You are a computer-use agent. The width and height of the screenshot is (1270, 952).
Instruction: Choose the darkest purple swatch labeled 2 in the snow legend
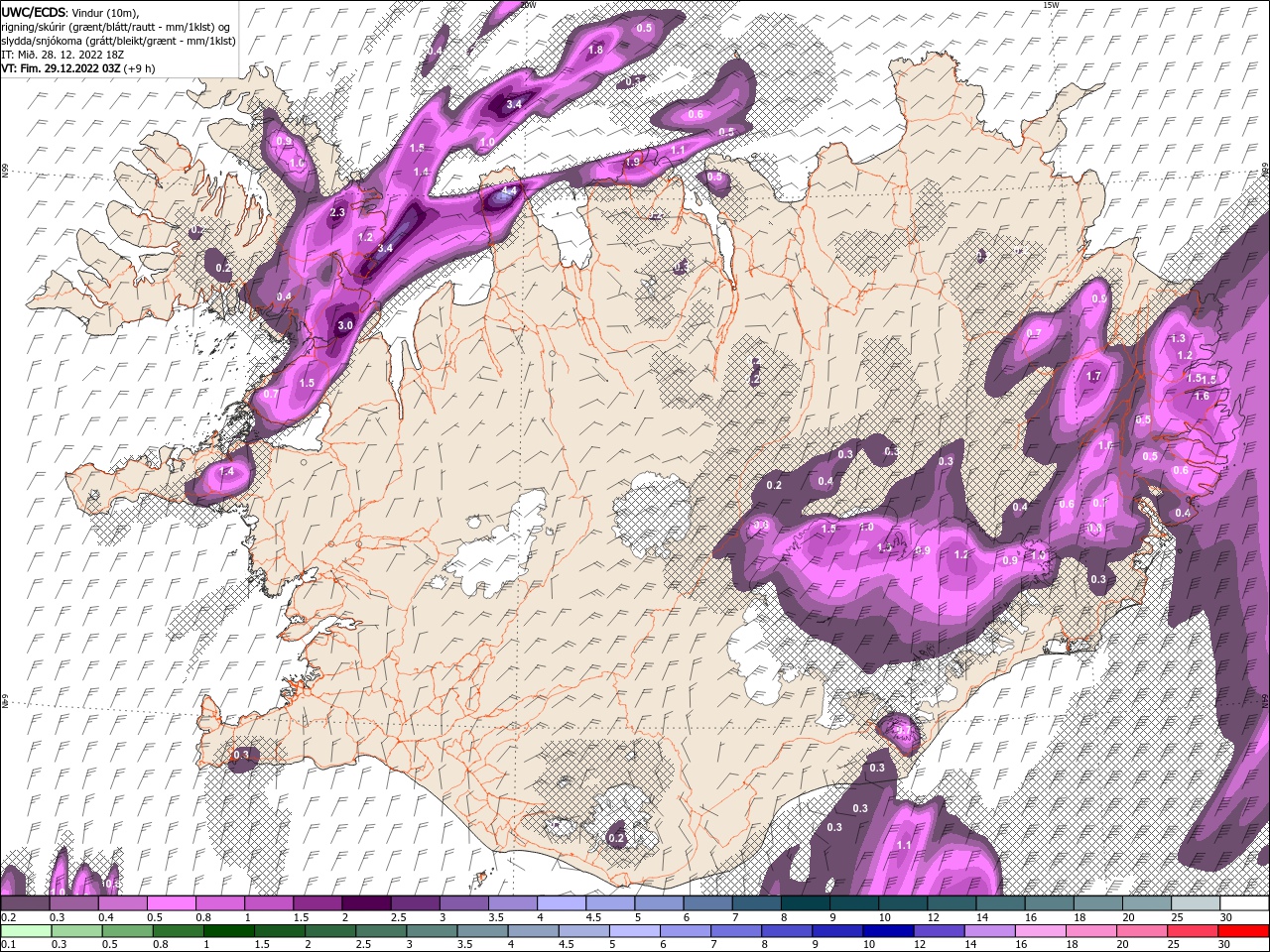click(x=366, y=903)
